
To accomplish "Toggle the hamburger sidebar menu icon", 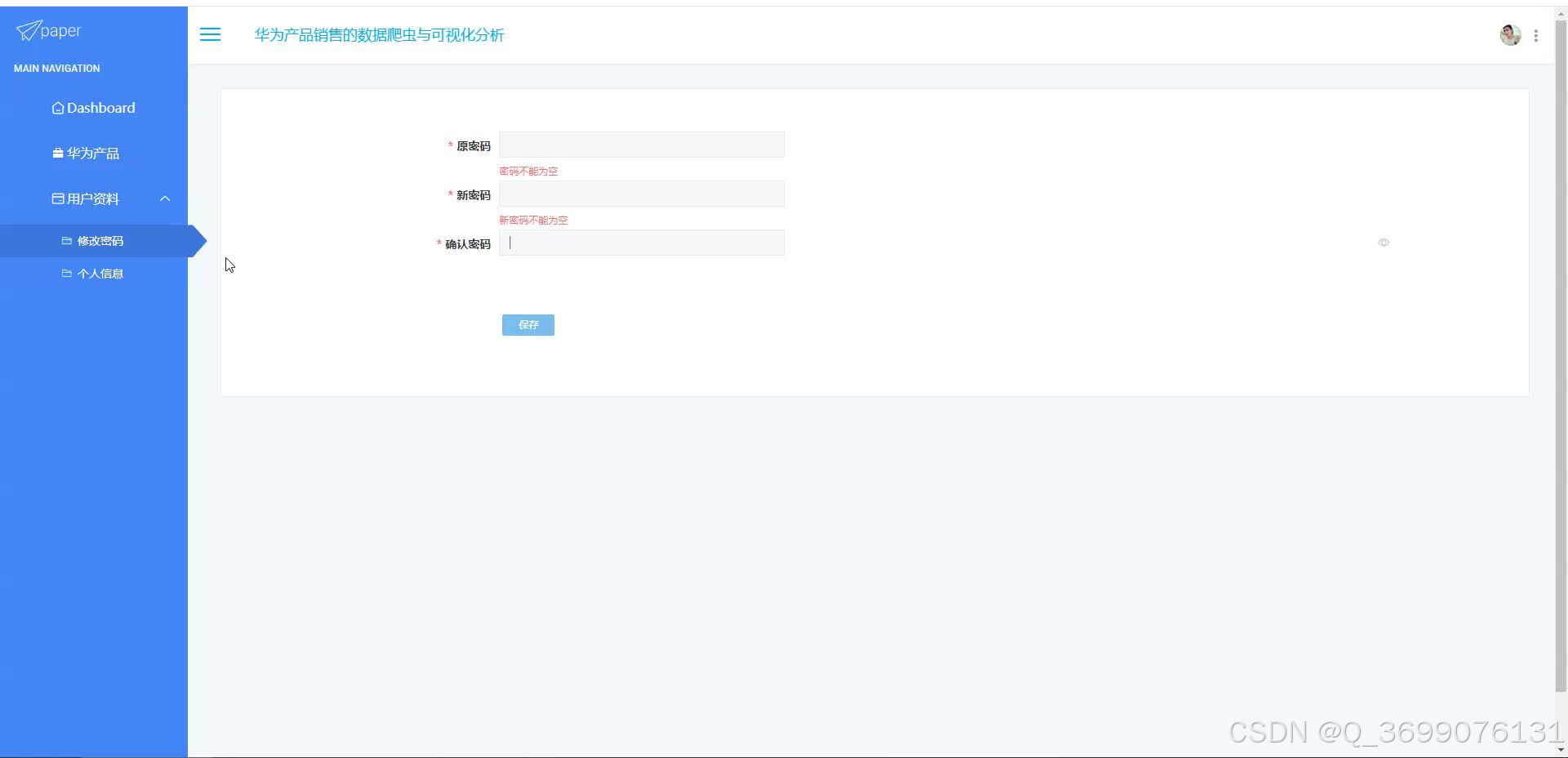I will pyautogui.click(x=210, y=34).
